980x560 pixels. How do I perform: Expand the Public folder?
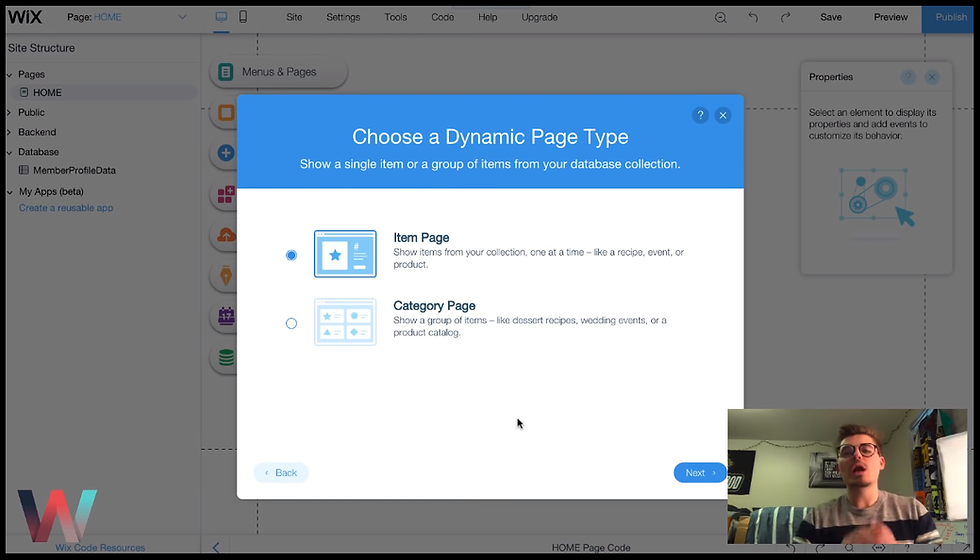click(x=9, y=112)
